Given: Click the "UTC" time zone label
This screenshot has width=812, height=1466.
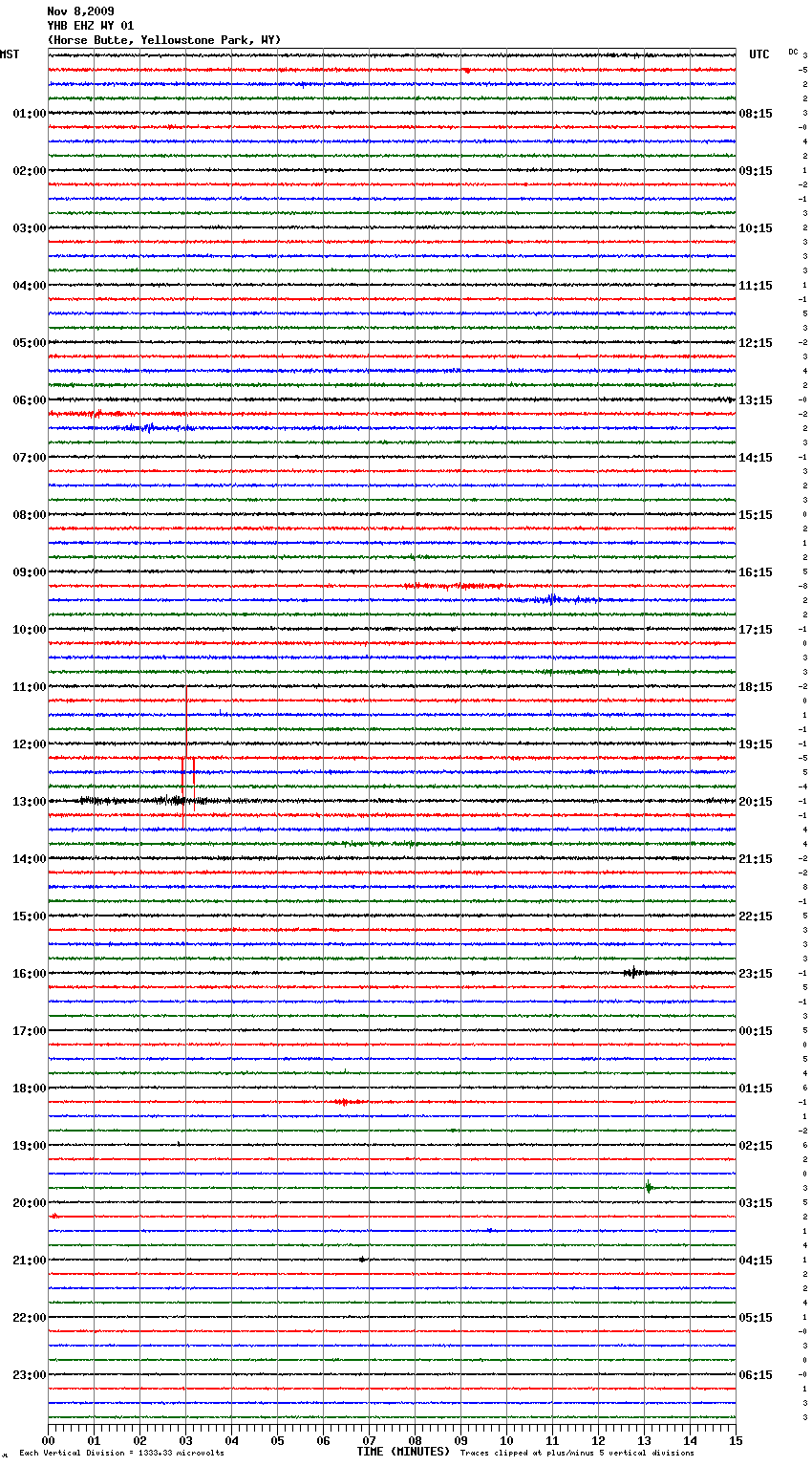Looking at the screenshot, I should (759, 54).
